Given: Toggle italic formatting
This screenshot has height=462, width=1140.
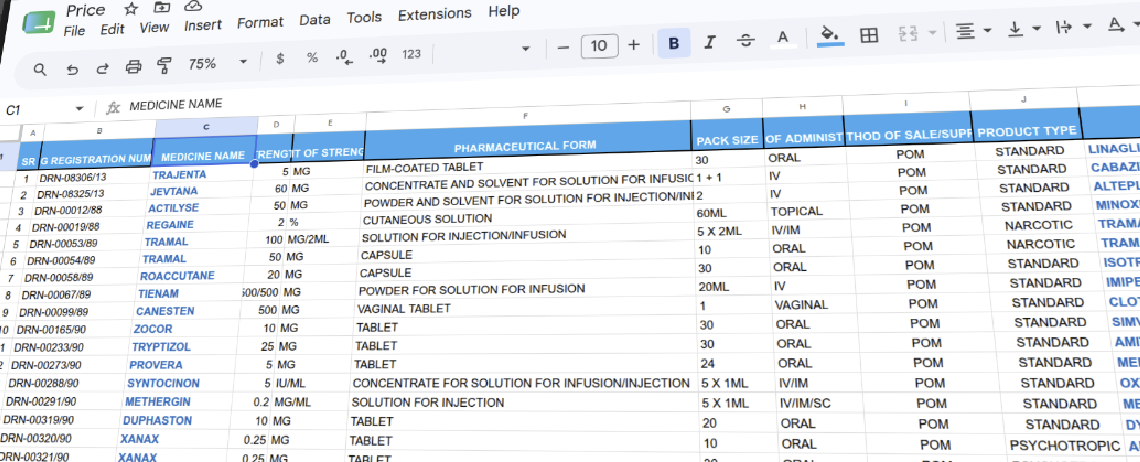Looking at the screenshot, I should pyautogui.click(x=710, y=43).
